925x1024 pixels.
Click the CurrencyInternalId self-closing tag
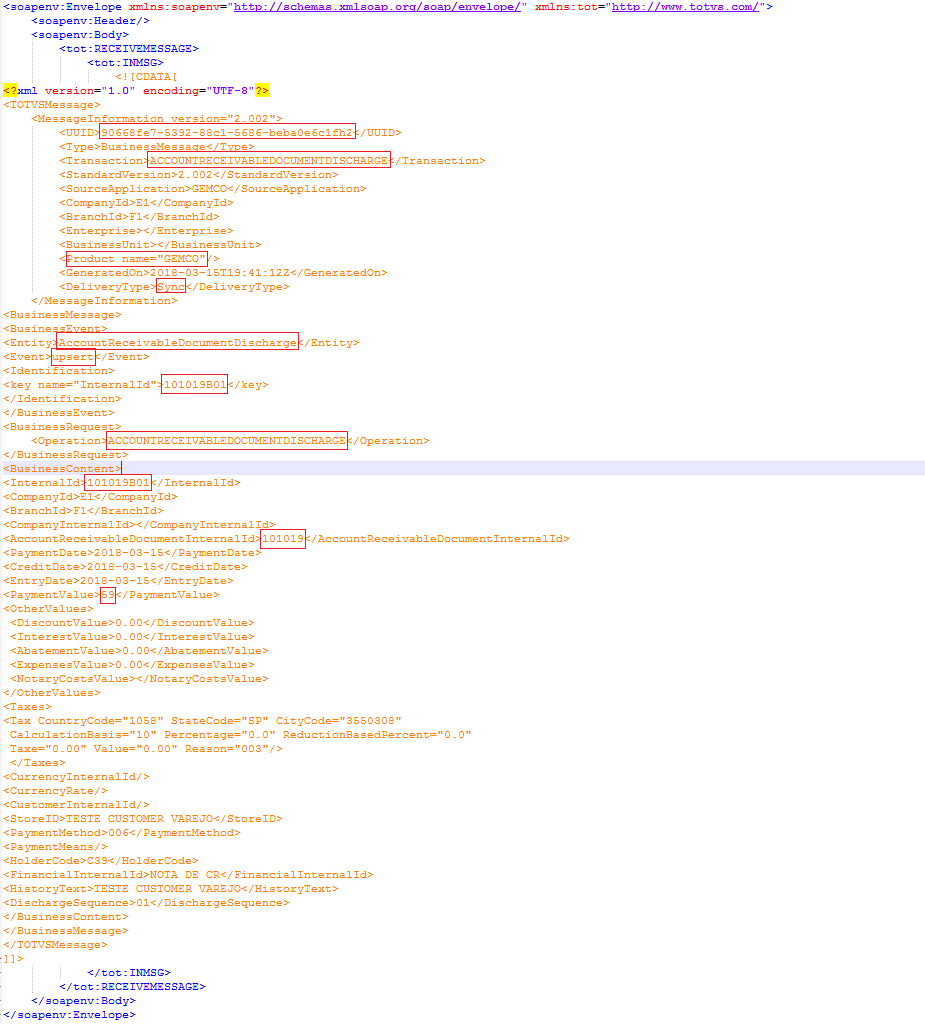(76, 777)
